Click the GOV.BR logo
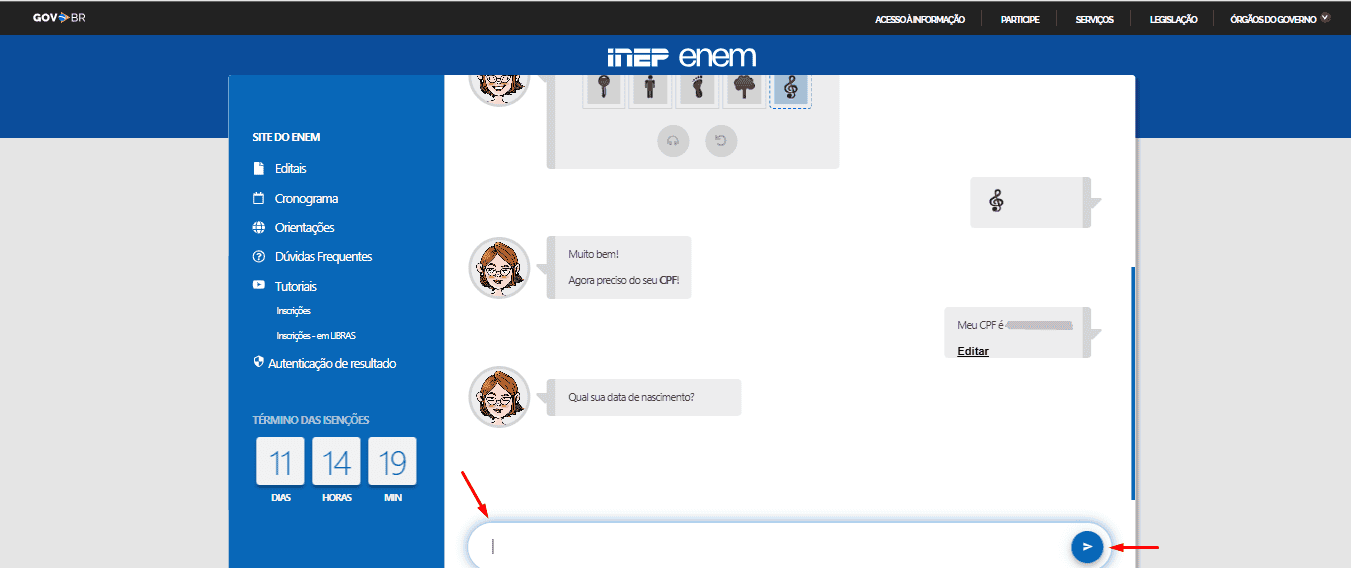This screenshot has height=568, width=1351. [59, 18]
